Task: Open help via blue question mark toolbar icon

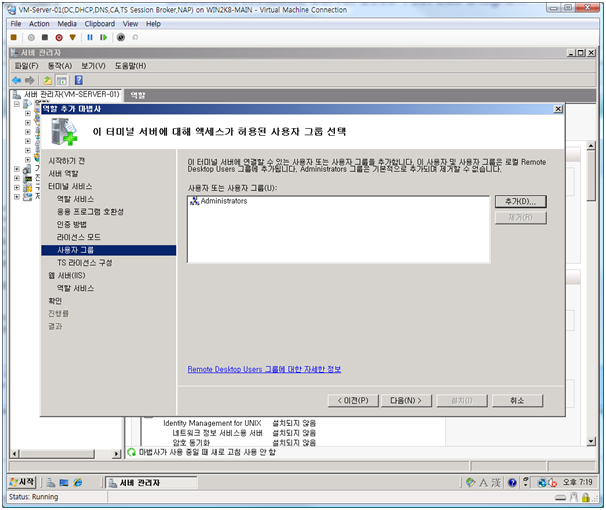Action: pyautogui.click(x=79, y=80)
